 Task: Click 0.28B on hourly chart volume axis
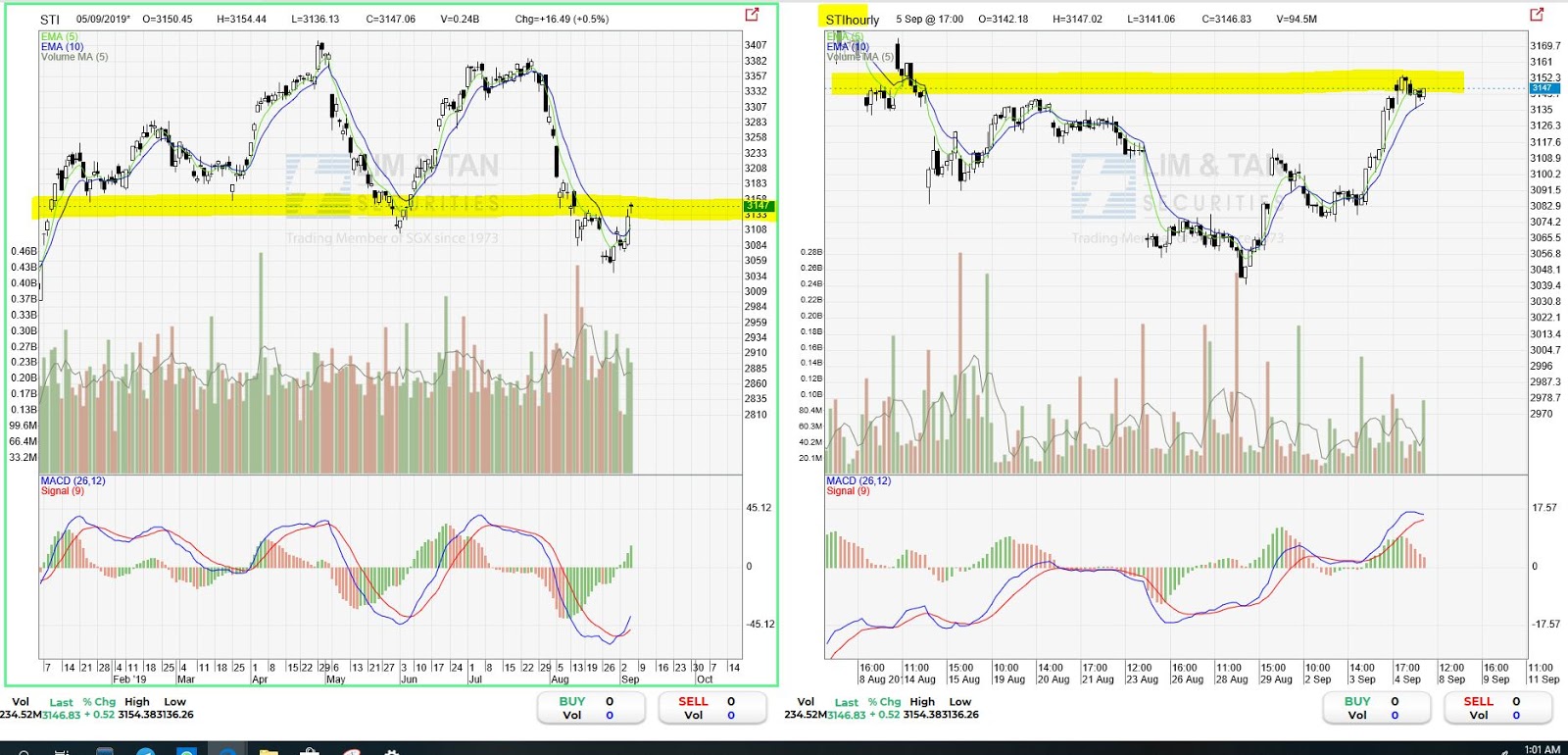pyautogui.click(x=810, y=253)
